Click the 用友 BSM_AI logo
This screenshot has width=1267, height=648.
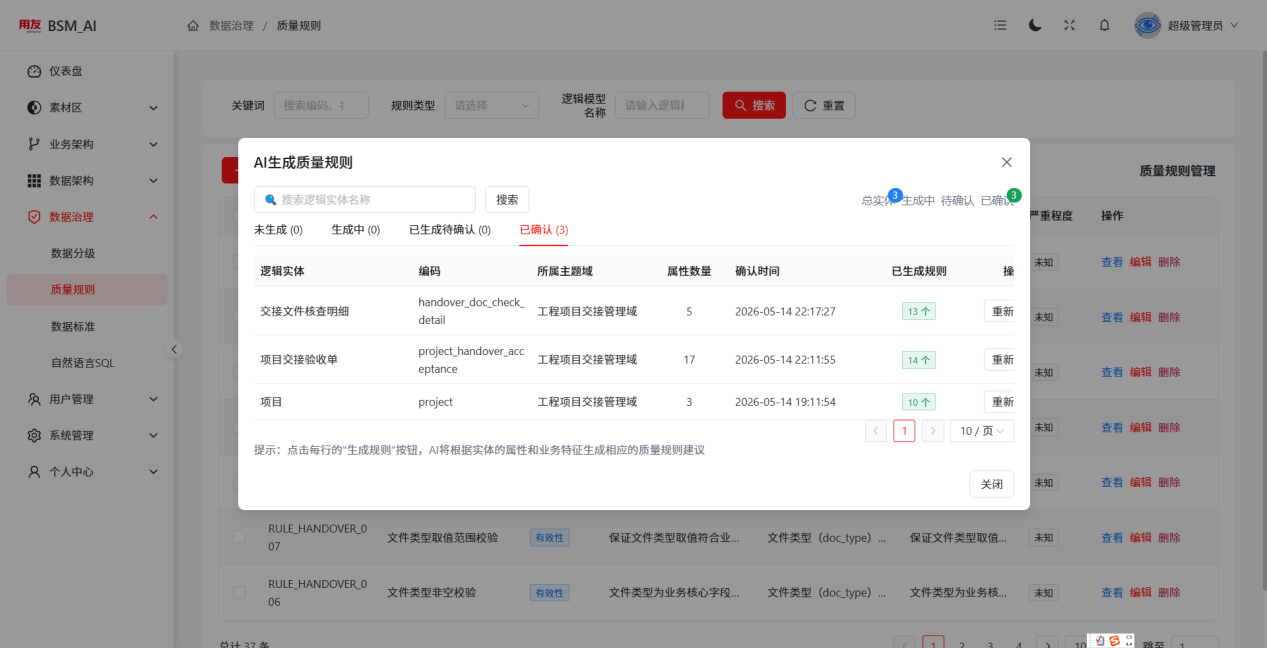[57, 25]
